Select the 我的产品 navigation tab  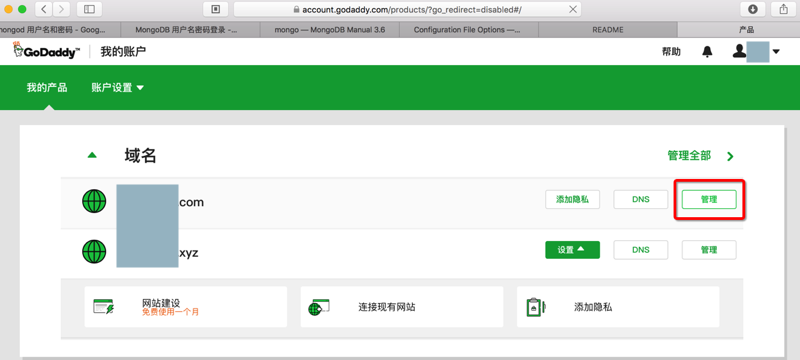click(x=47, y=88)
